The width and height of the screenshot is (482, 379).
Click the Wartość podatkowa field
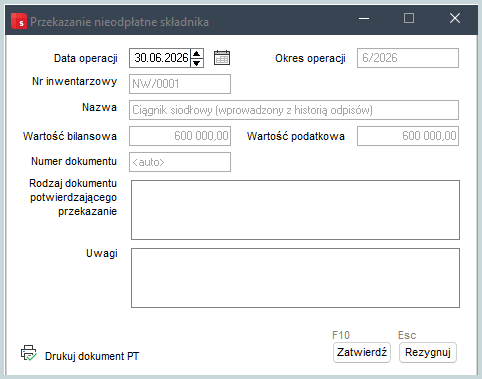pos(408,136)
